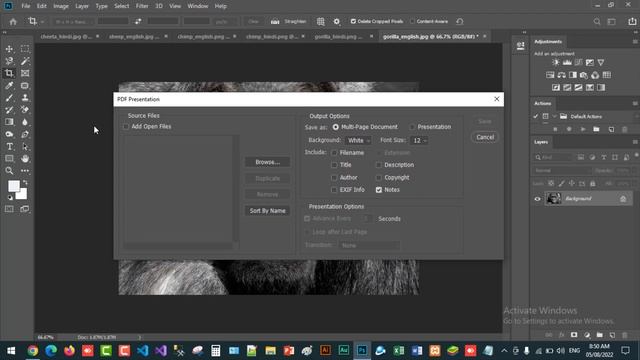Add a Brightness/Contrast adjustment
Viewport: 640px width, 360px height.
[556, 62]
